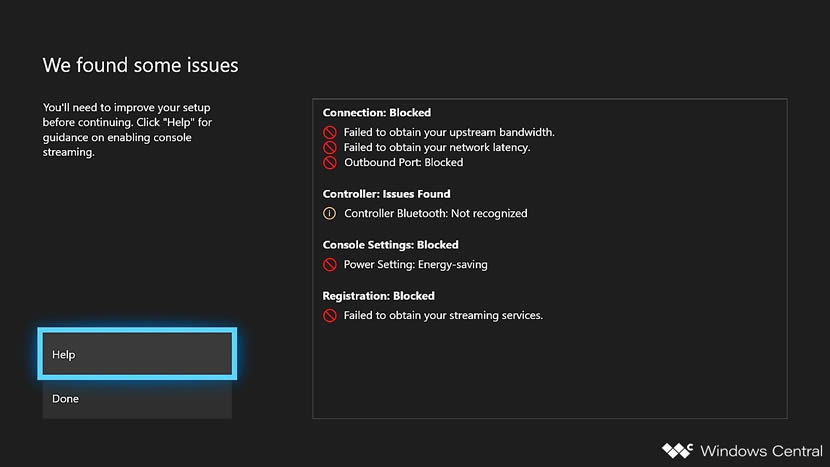This screenshot has width=830, height=467.
Task: Click 'Controller Bluetooth: Not recognized' entry
Action: [435, 213]
